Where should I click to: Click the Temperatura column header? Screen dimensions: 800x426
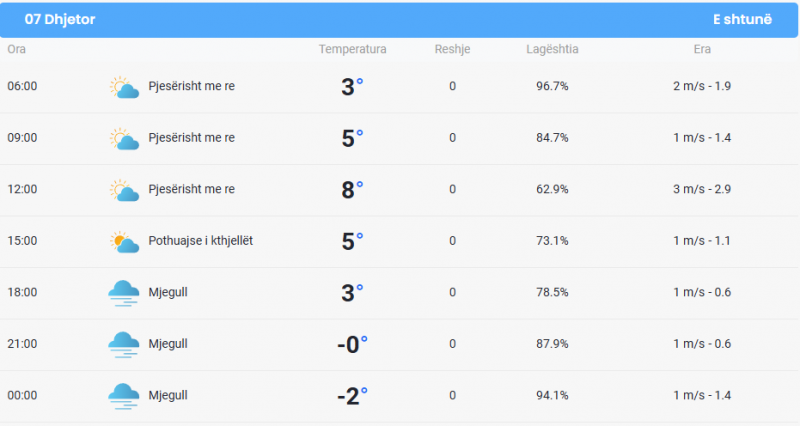353,49
